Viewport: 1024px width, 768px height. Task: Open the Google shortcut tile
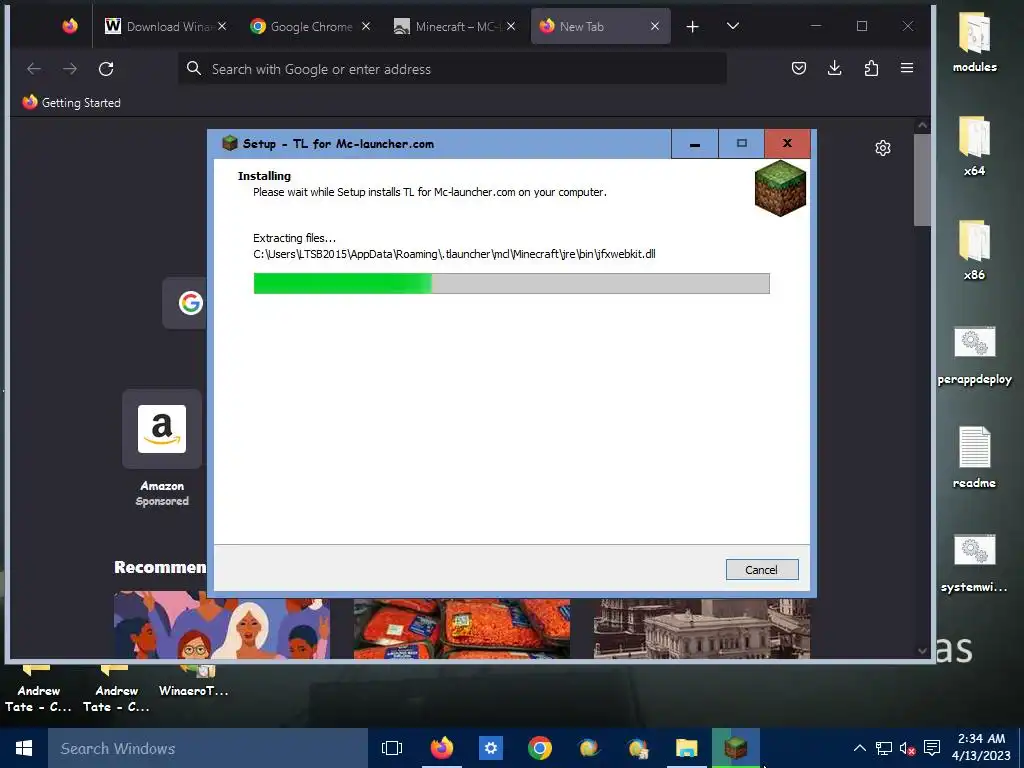[x=185, y=303]
